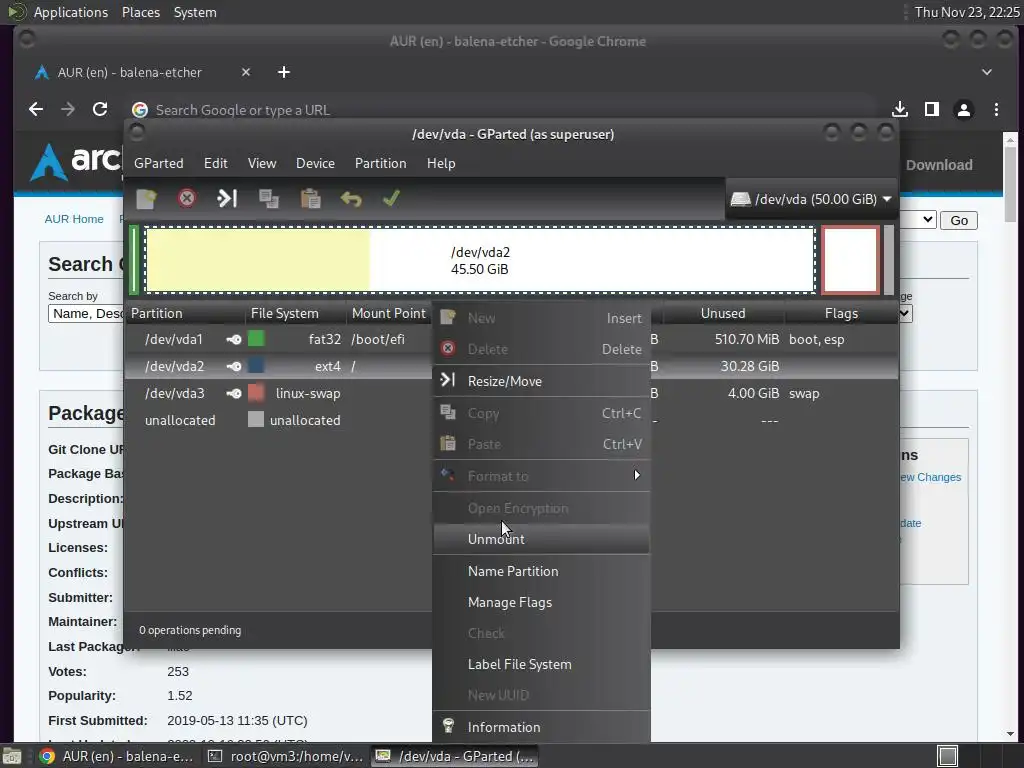
Task: Click the Resize/Move toolbar icon in GParted
Action: click(x=227, y=199)
